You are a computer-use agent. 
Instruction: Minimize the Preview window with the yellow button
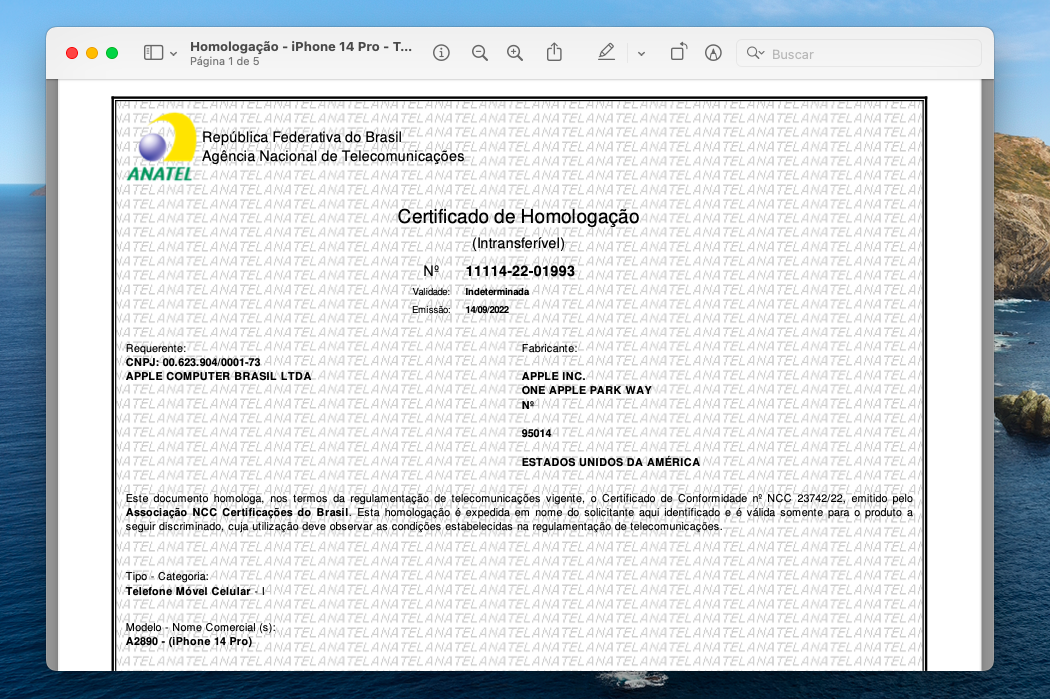pos(92,53)
